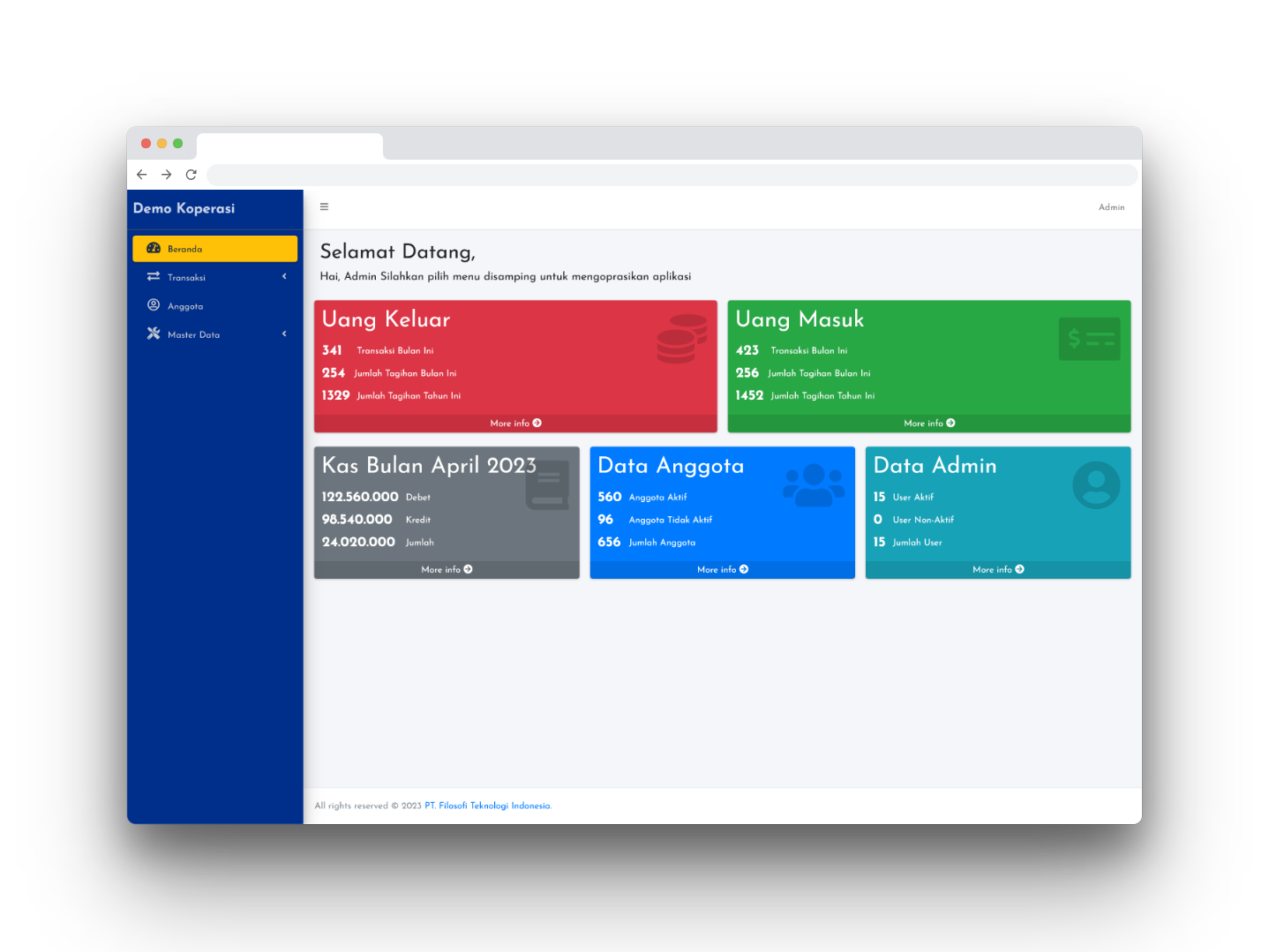Click the browser address bar
1269x952 pixels.
672,175
